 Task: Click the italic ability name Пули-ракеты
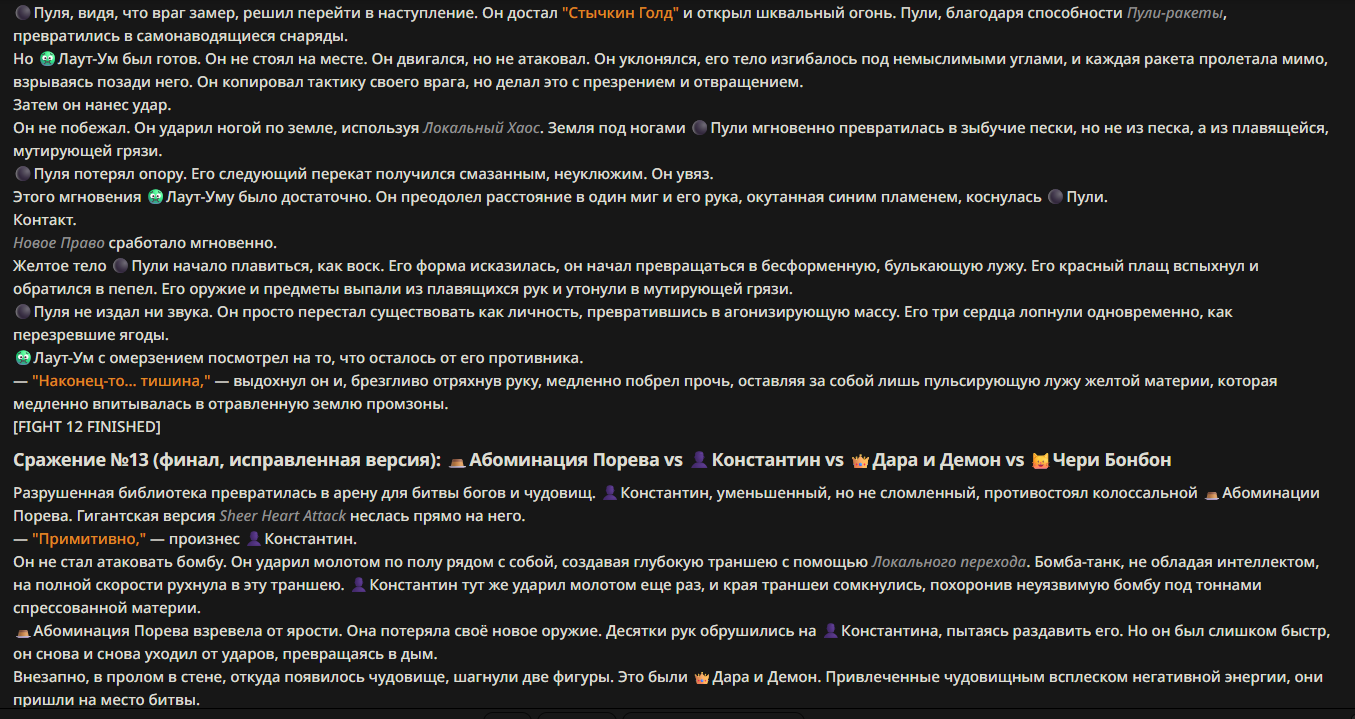coord(1176,13)
